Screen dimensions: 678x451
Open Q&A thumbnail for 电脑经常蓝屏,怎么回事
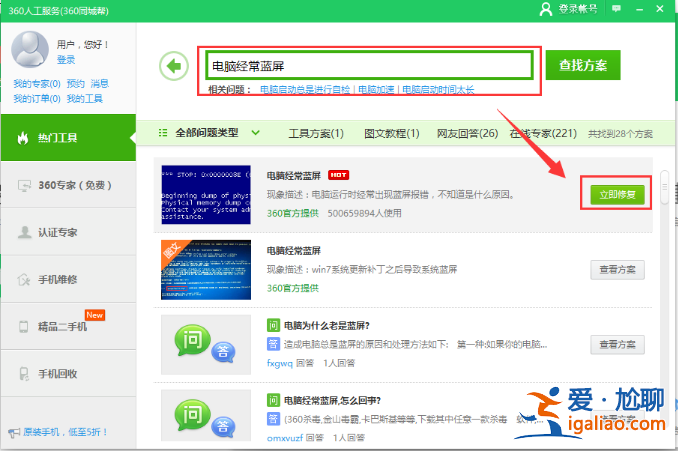click(x=206, y=416)
